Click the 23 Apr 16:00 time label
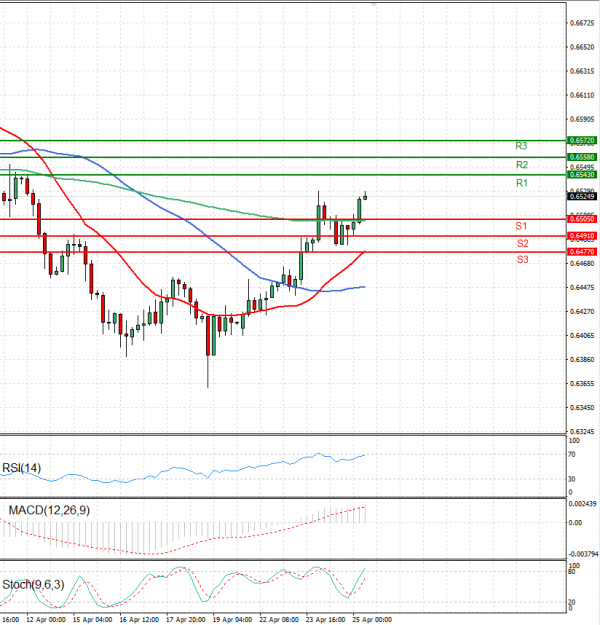The height and width of the screenshot is (625, 600). click(x=326, y=620)
